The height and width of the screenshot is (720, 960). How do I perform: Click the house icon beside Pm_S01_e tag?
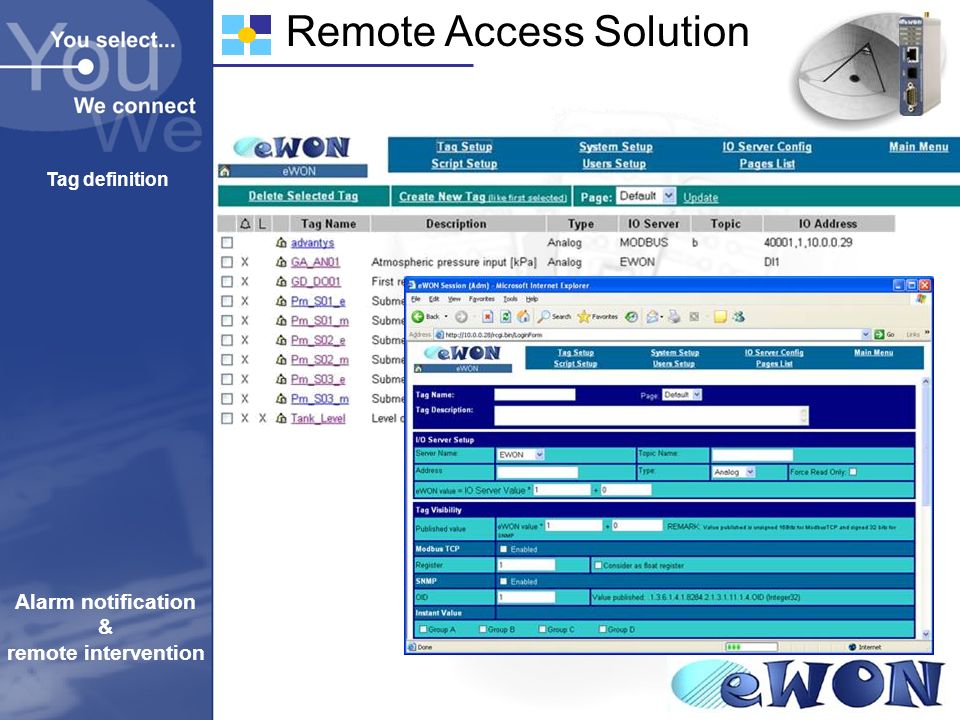coord(281,301)
